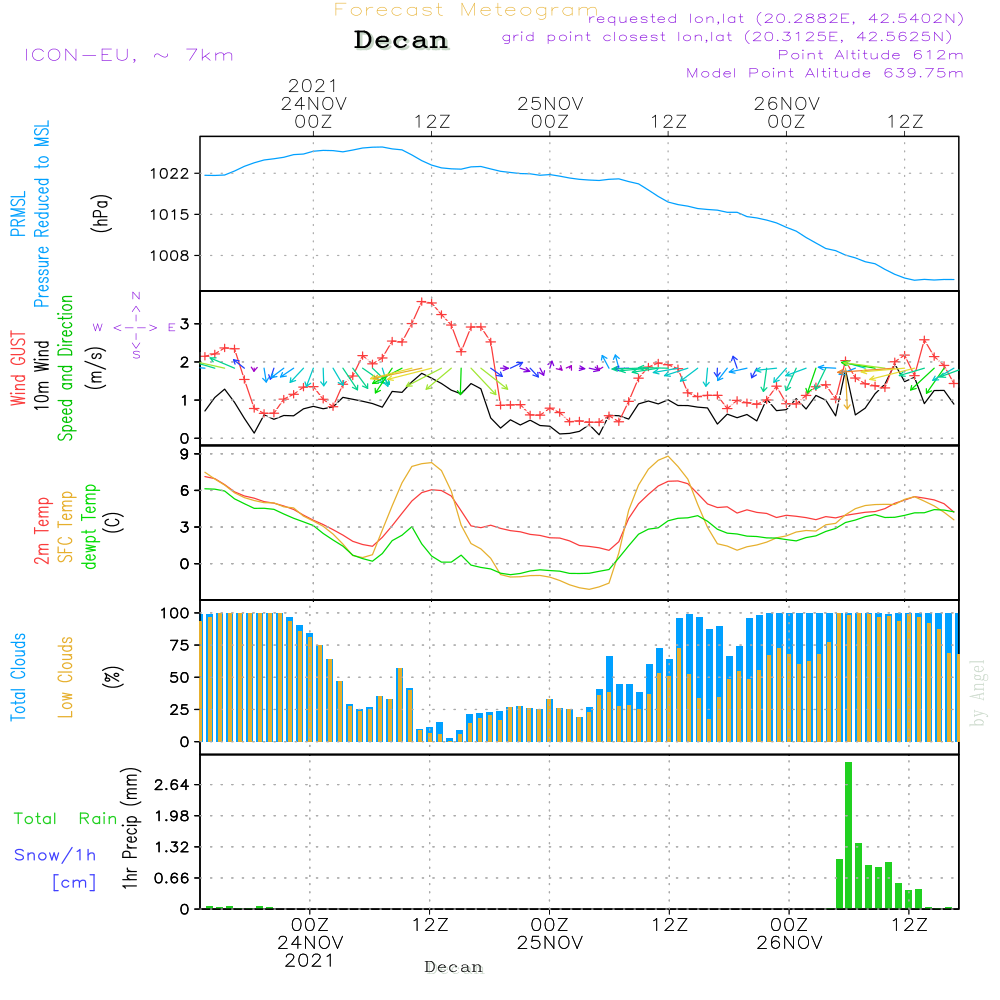The image size is (1000, 1000).
Task: Click the '2021 24NOV 00Z' top axis label
Action: (x=313, y=103)
